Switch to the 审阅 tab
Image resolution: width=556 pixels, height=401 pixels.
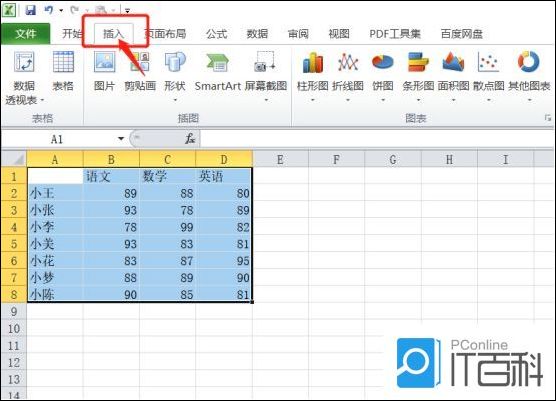pyautogui.click(x=298, y=34)
